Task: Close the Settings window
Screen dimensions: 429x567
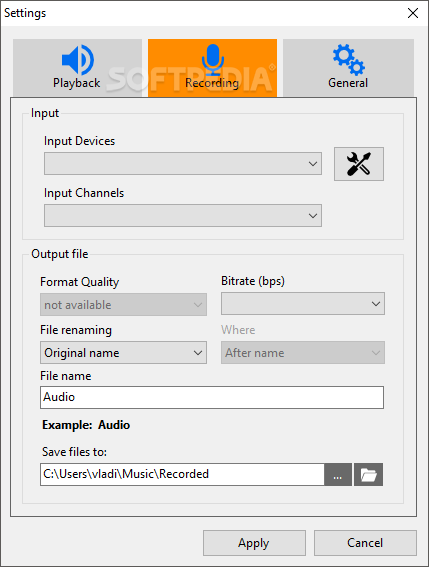Action: coord(413,13)
